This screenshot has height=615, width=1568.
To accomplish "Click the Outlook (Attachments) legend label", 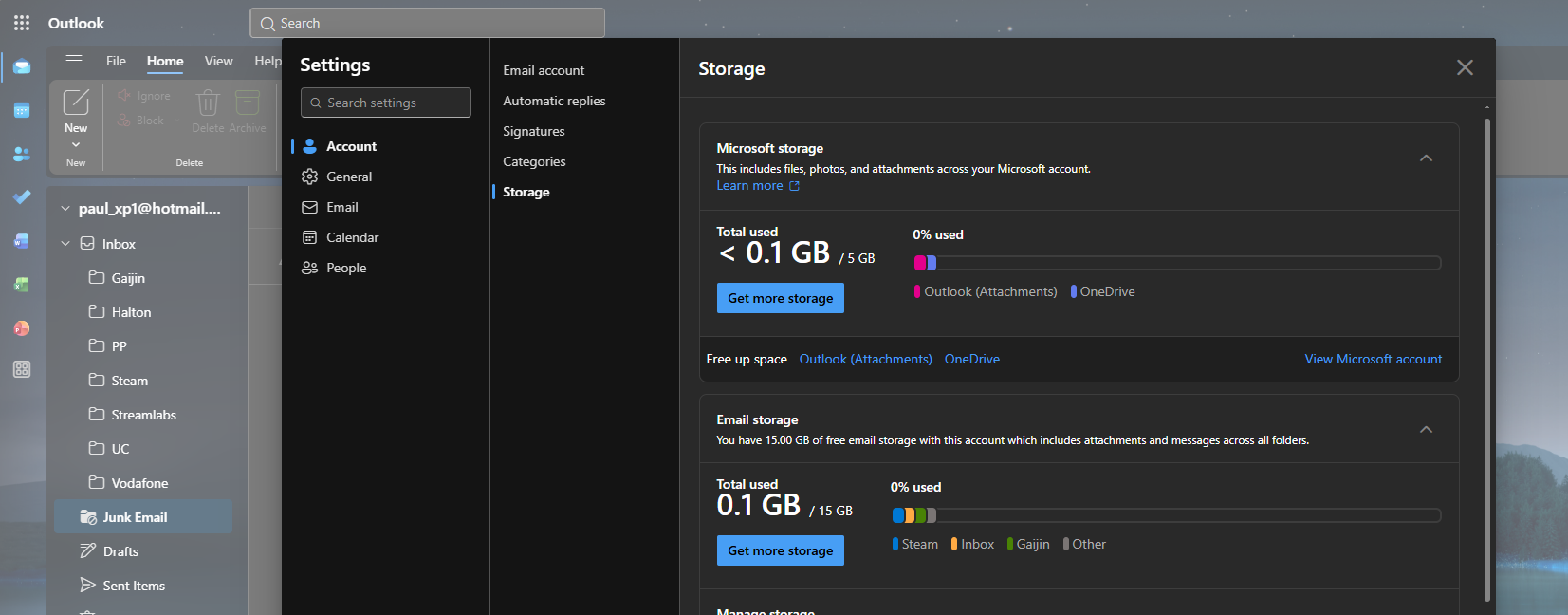I will click(x=990, y=291).
